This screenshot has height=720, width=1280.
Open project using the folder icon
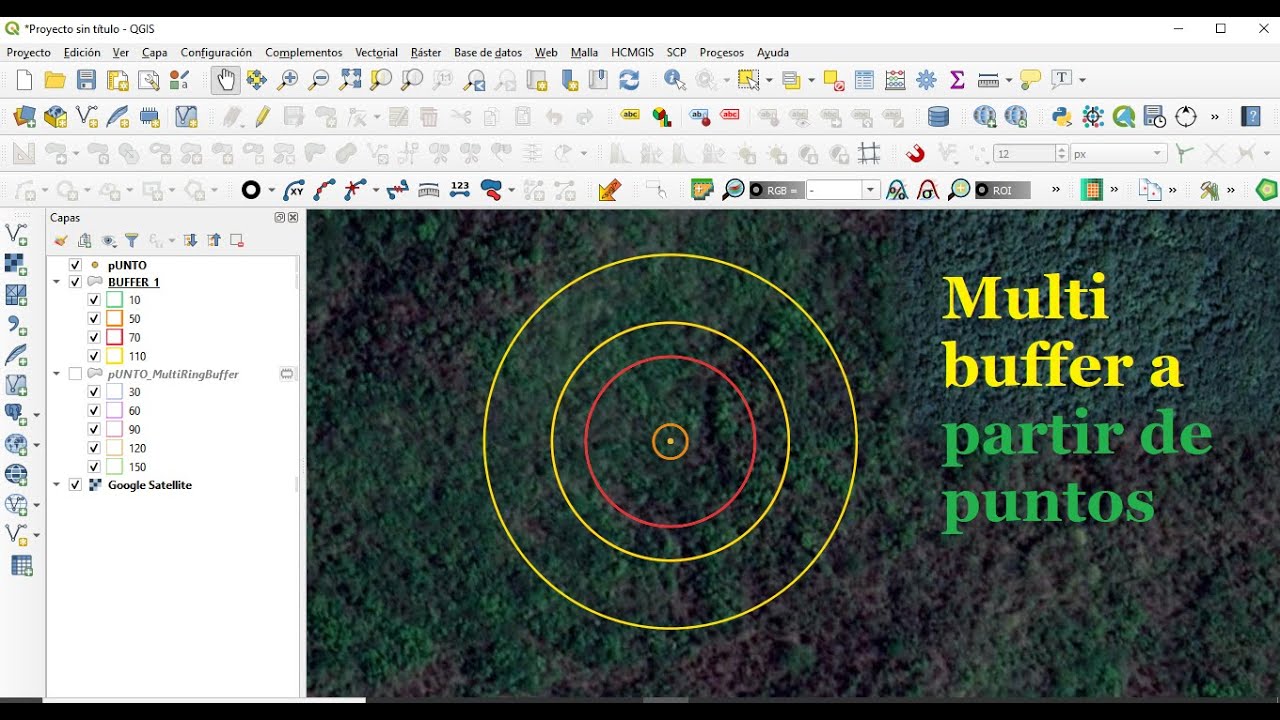tap(55, 80)
